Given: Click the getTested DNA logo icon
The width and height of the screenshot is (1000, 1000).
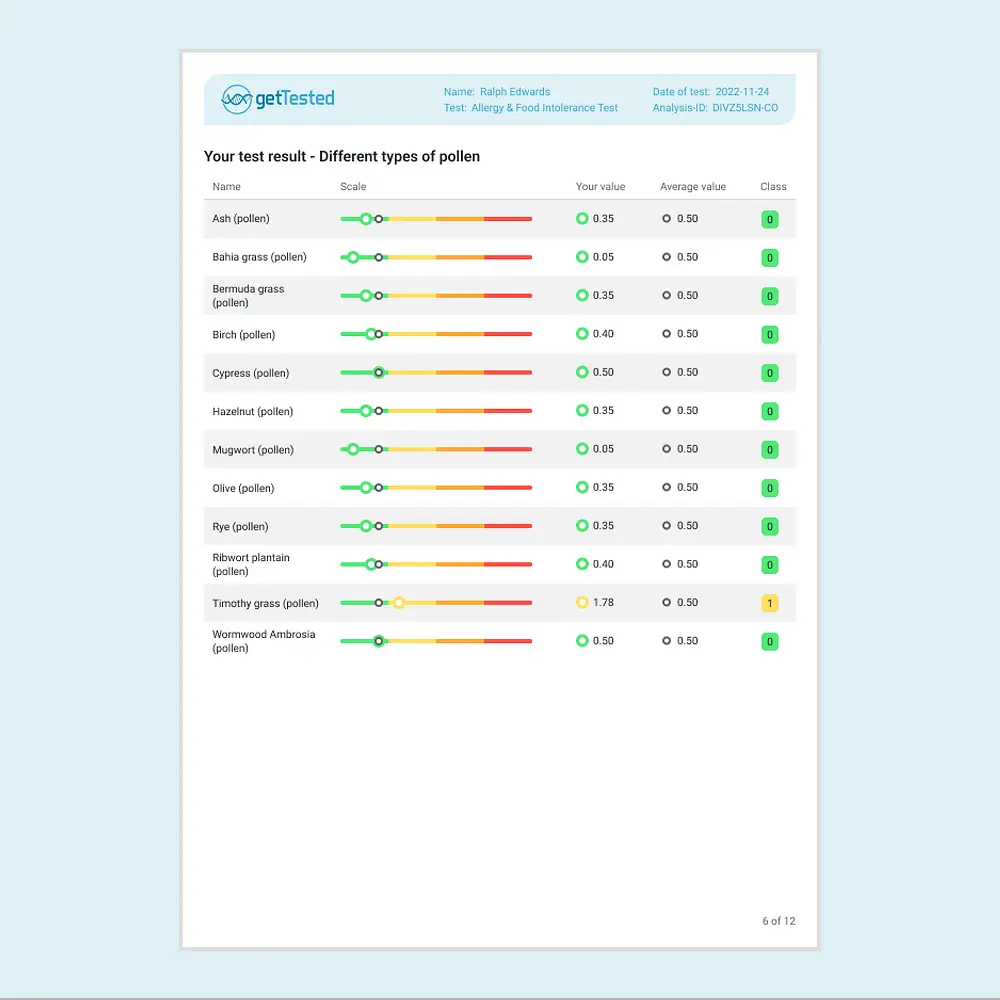Looking at the screenshot, I should [x=236, y=99].
